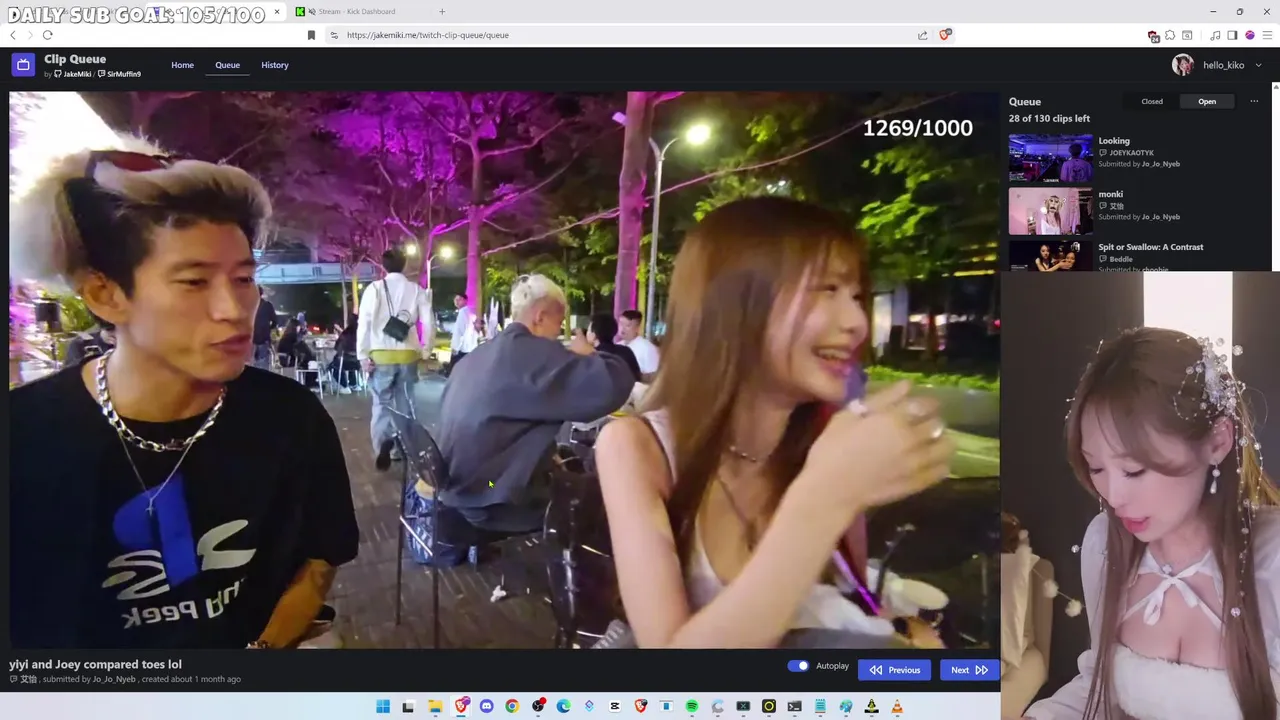Viewport: 1280px width, 720px height.
Task: Open VLC media player from taskbar
Action: pos(897,707)
